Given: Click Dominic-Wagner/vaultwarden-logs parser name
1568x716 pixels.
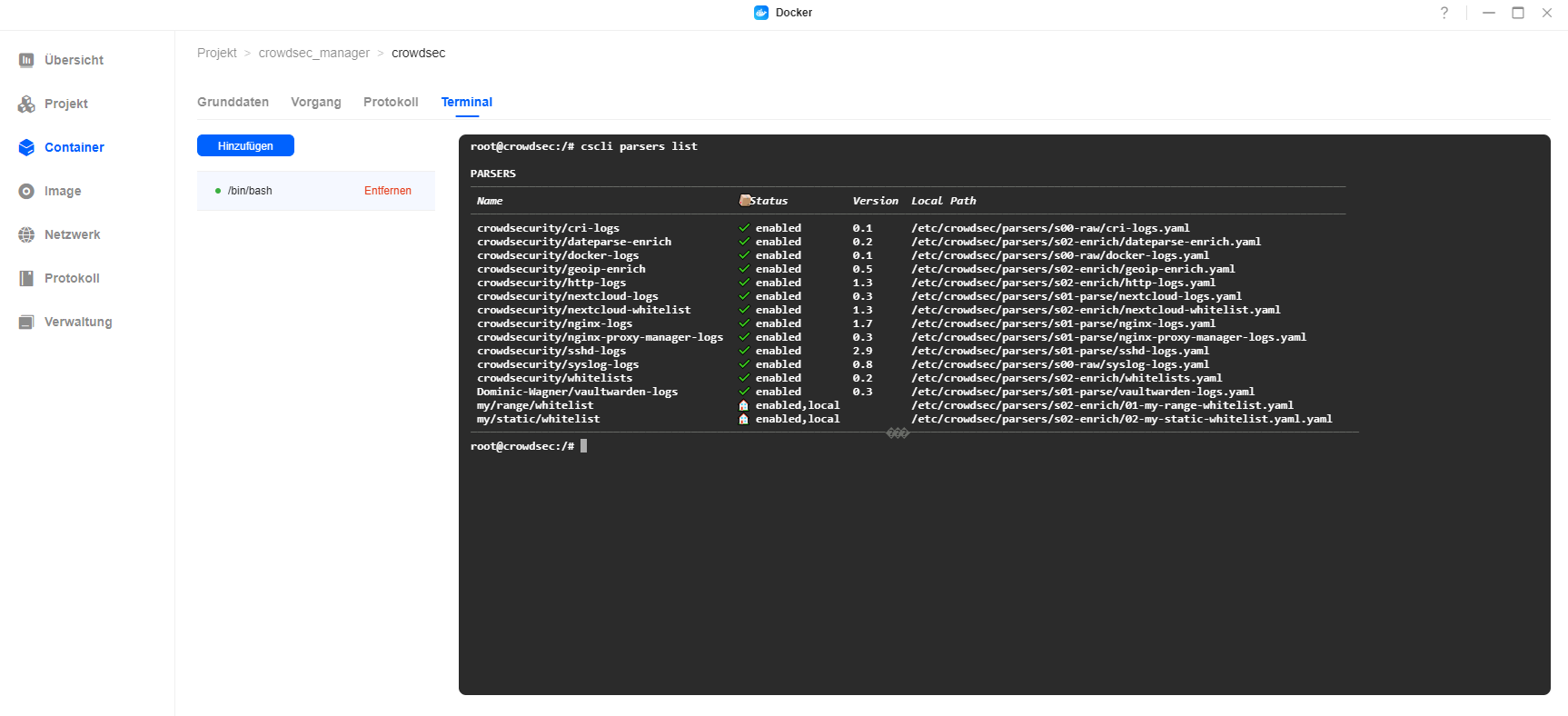Looking at the screenshot, I should [x=577, y=392].
